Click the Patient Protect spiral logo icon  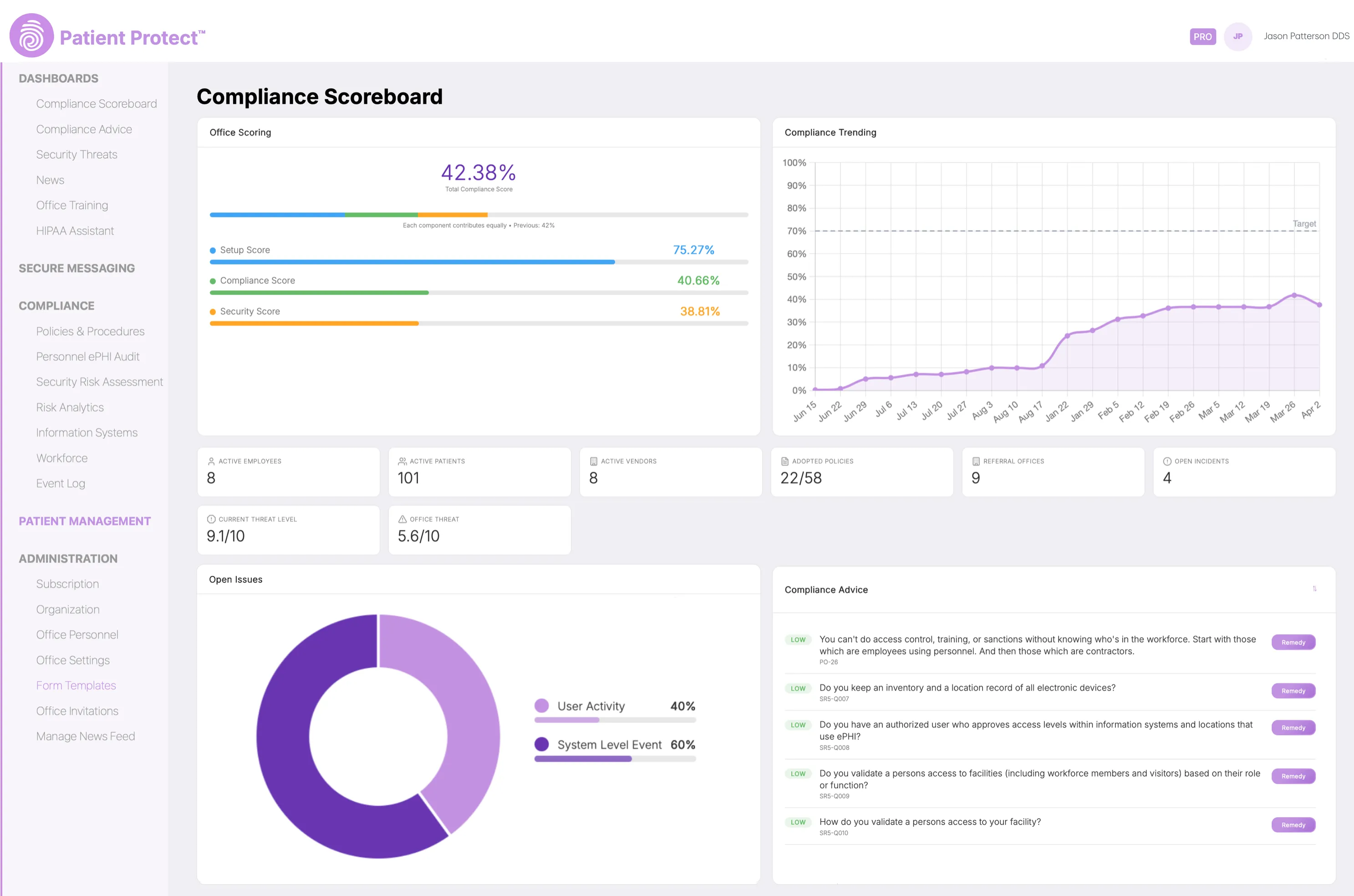(x=31, y=35)
